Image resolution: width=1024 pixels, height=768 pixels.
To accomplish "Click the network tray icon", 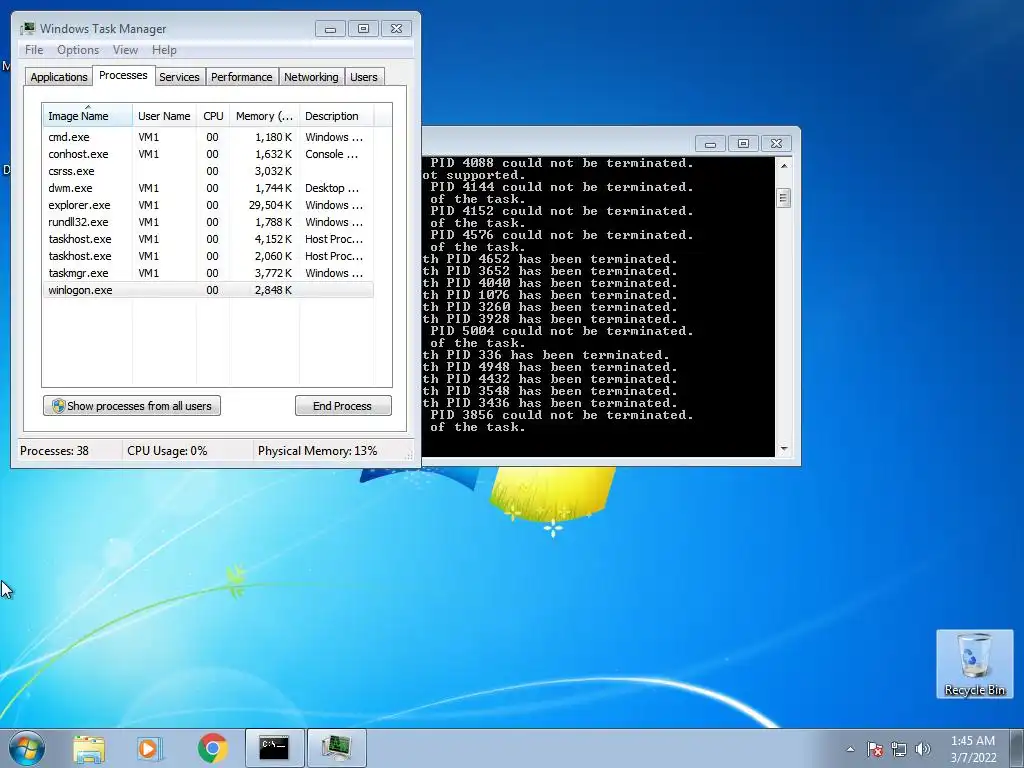I will (x=899, y=749).
